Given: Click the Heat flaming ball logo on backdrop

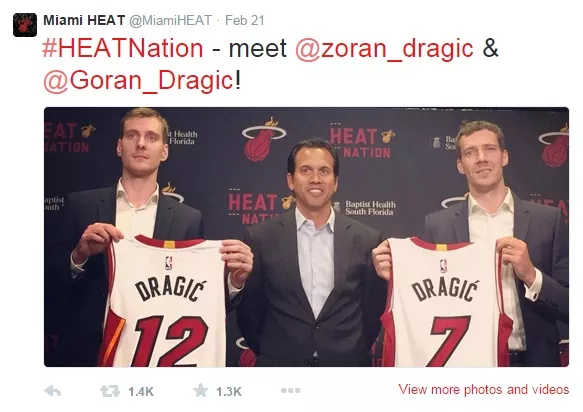Looking at the screenshot, I should pyautogui.click(x=264, y=139).
